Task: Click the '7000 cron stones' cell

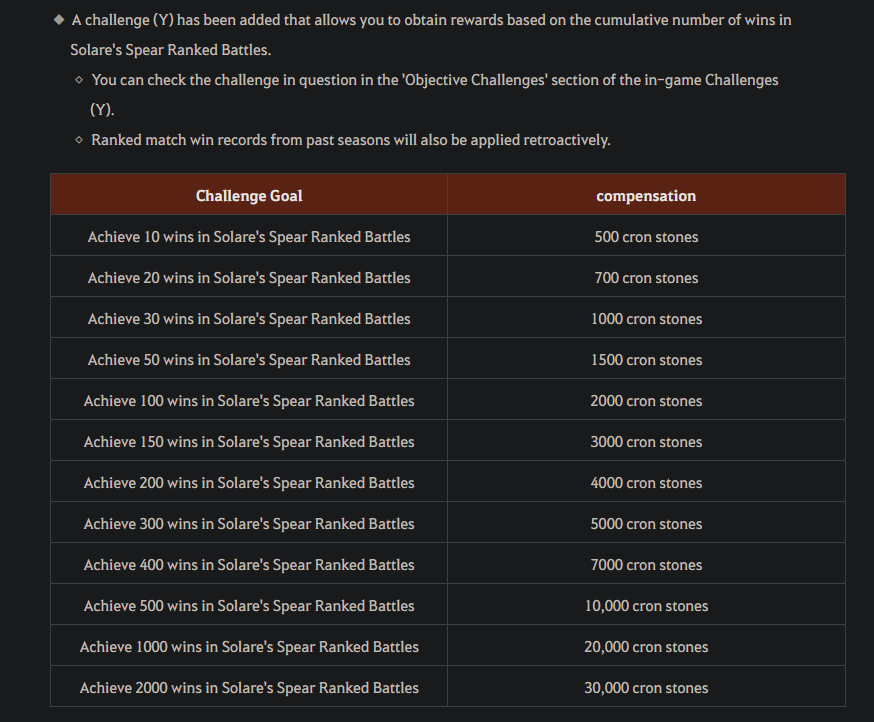Action: click(x=646, y=565)
